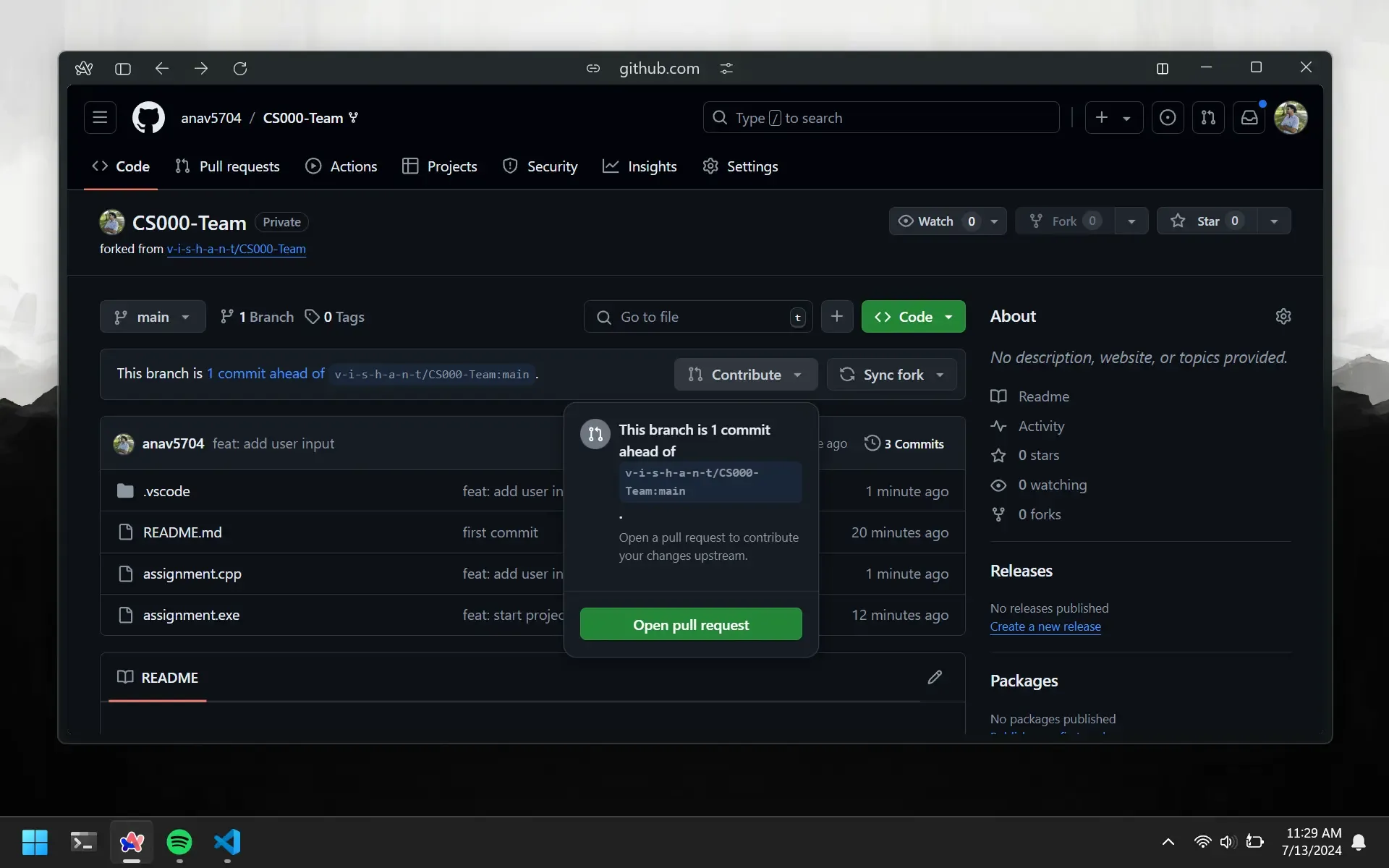View 0 Tags list
This screenshot has width=1389, height=868.
[x=334, y=317]
